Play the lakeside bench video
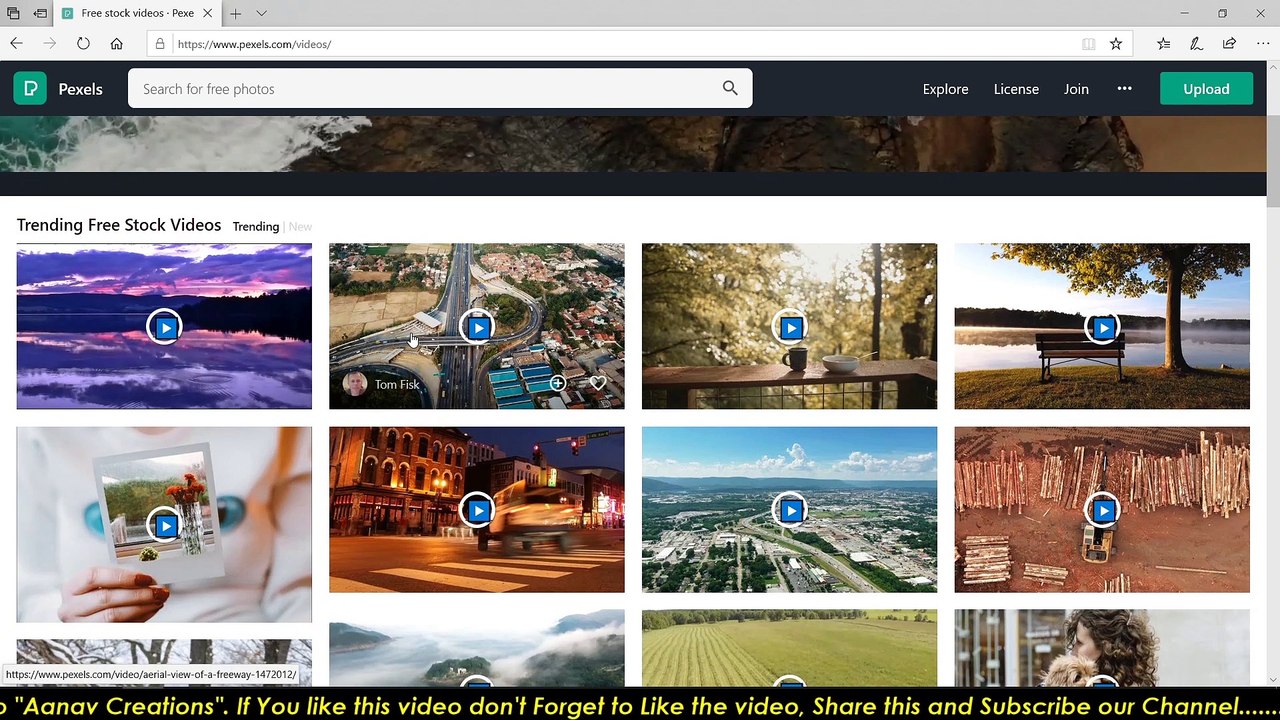The height and width of the screenshot is (720, 1280). click(x=1102, y=327)
